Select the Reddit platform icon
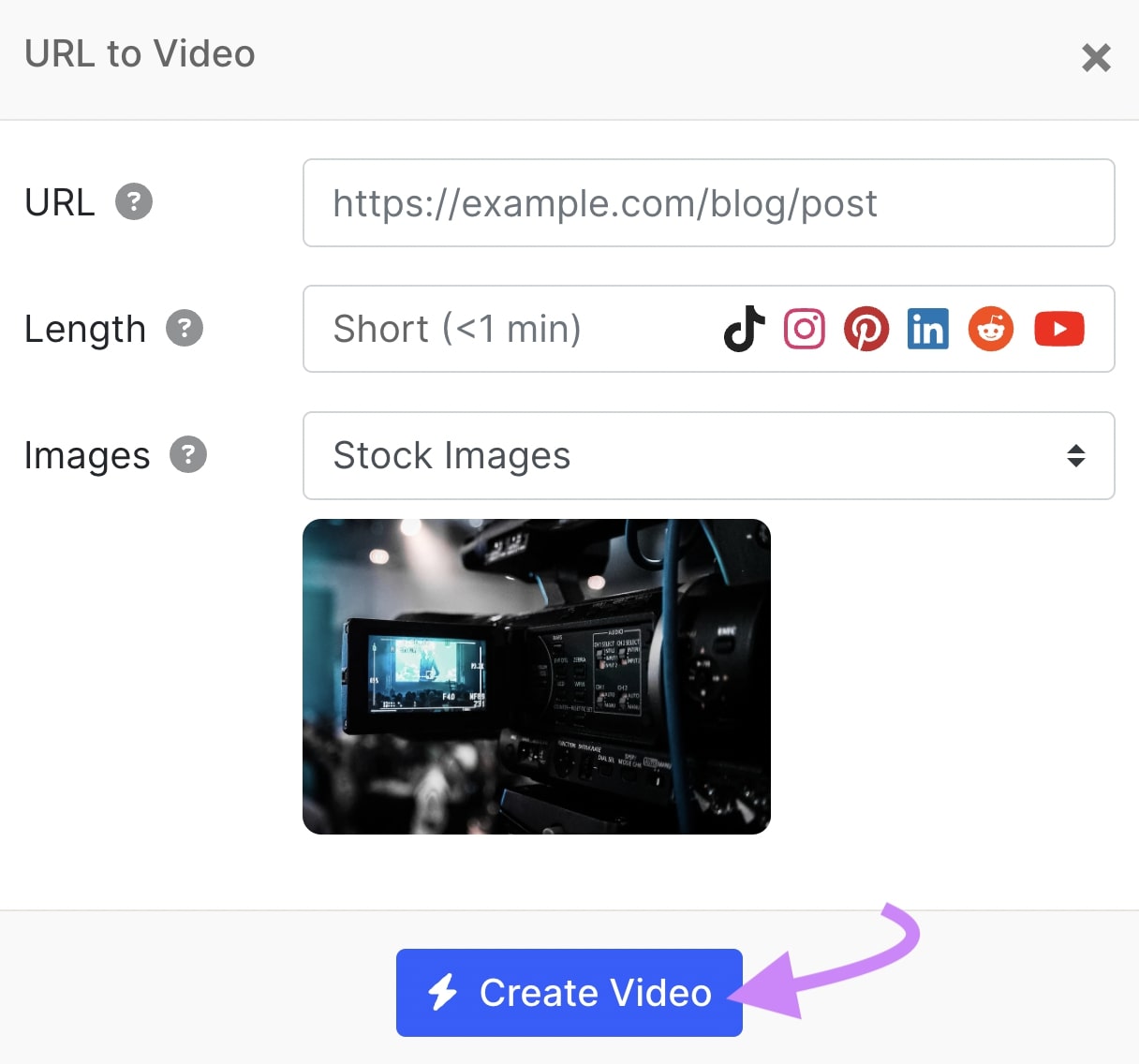The width and height of the screenshot is (1139, 1064). (990, 329)
